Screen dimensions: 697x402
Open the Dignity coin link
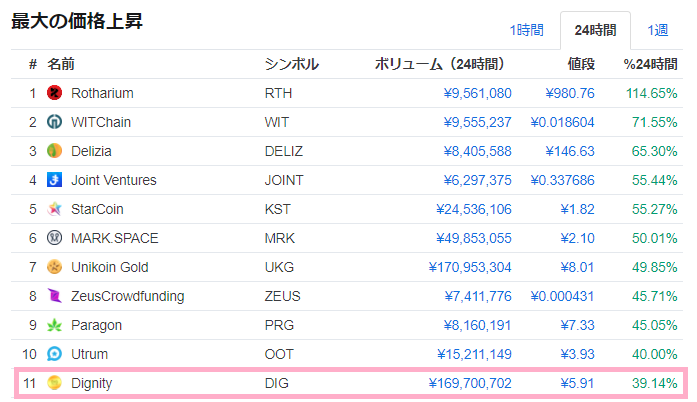coord(92,382)
